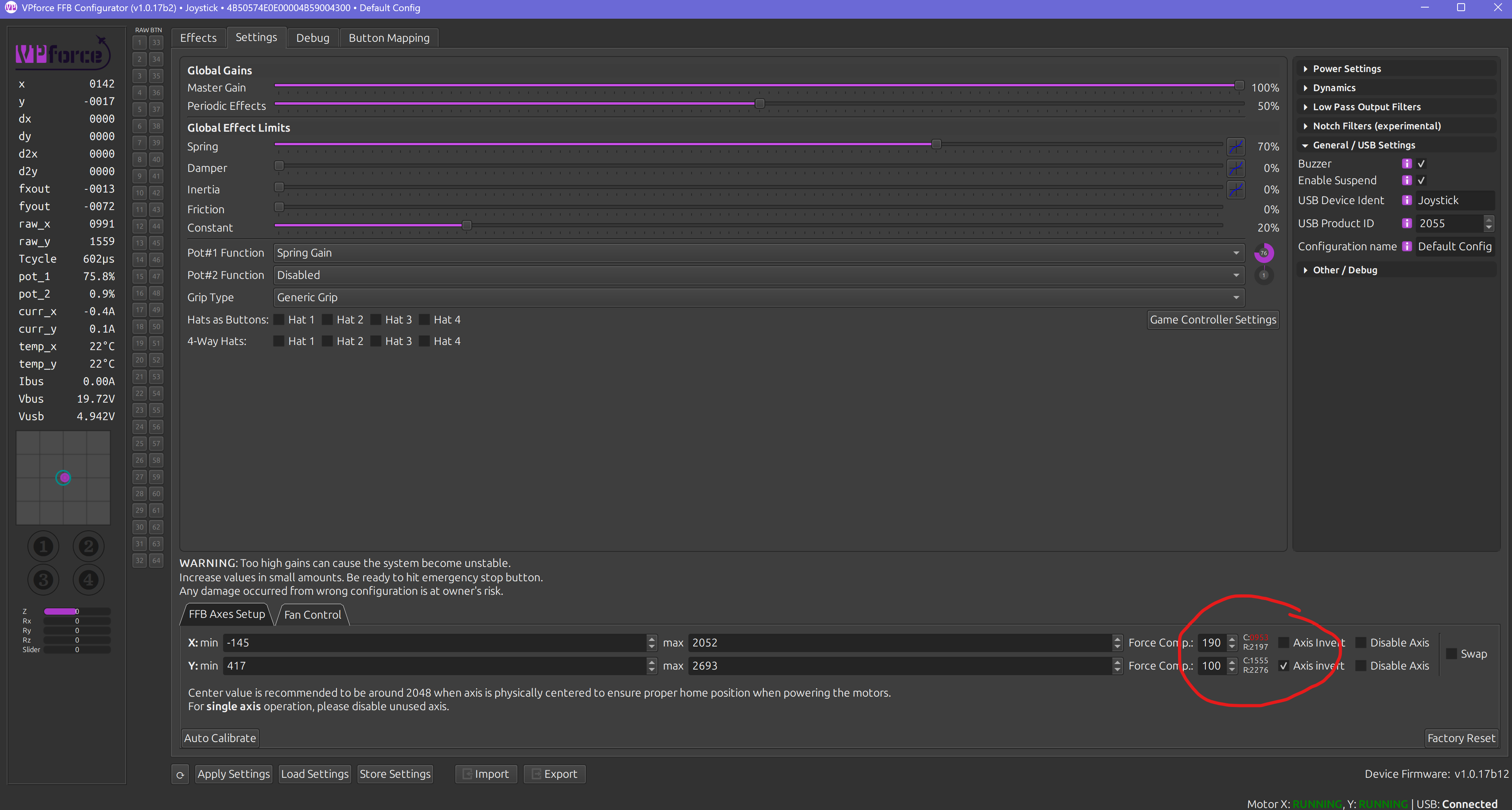Click the Store Settings button

click(x=395, y=774)
